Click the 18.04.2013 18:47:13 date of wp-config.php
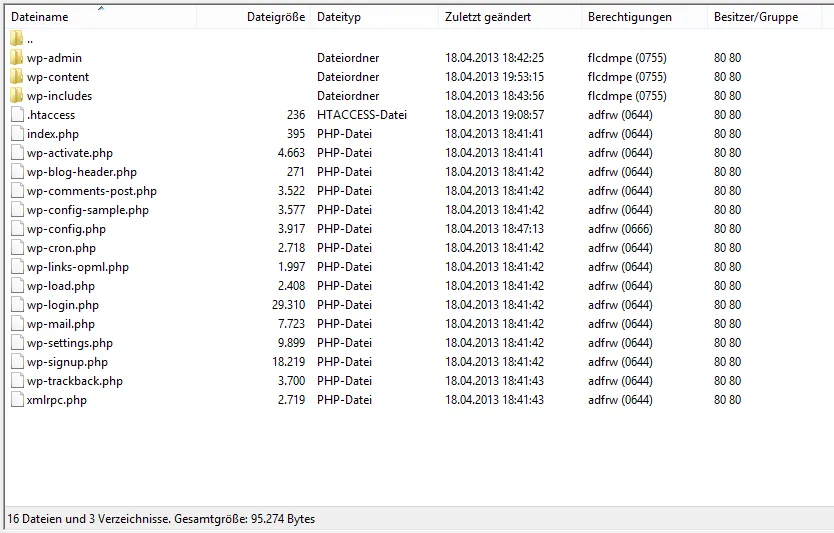 pyautogui.click(x=495, y=229)
